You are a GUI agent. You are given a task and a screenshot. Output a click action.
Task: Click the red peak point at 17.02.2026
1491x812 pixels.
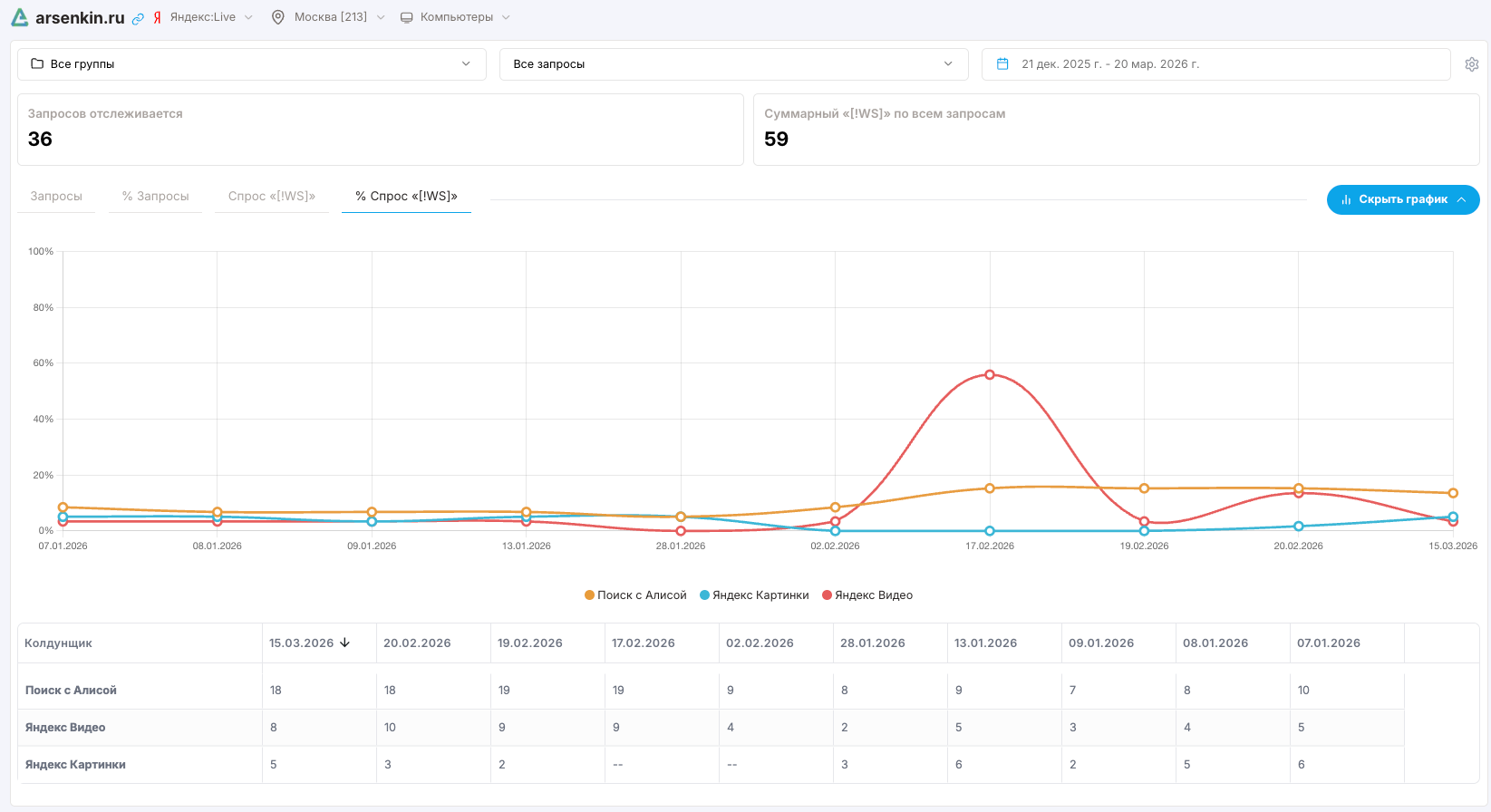(990, 374)
